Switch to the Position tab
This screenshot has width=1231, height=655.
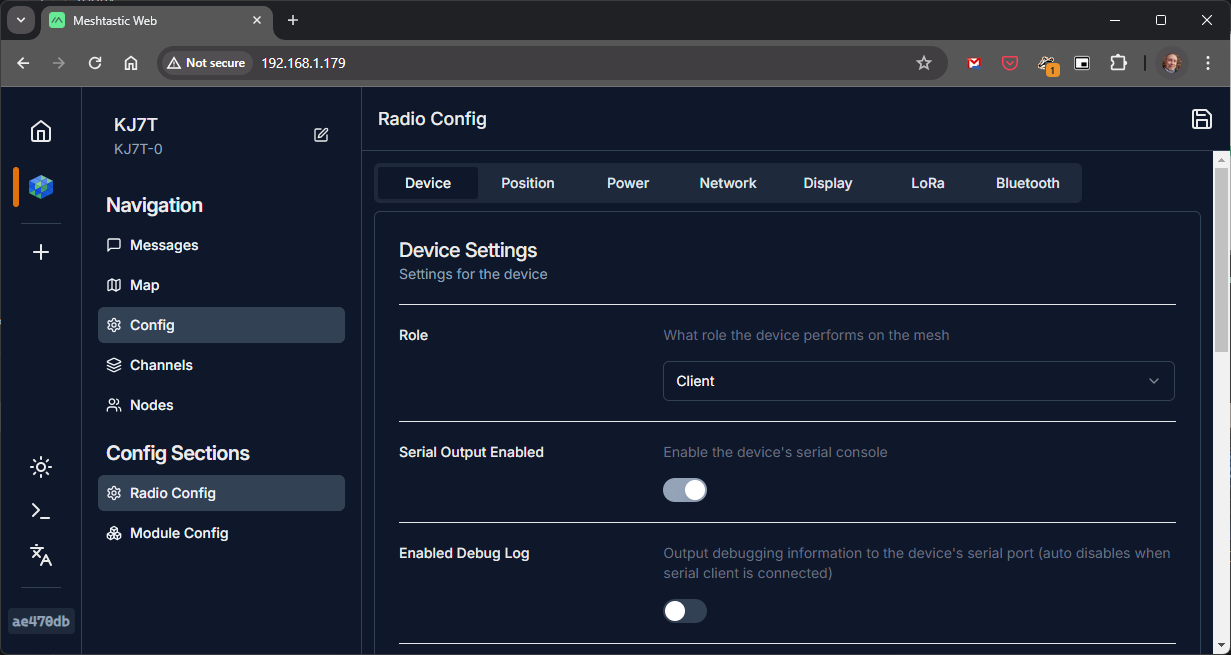(x=528, y=183)
